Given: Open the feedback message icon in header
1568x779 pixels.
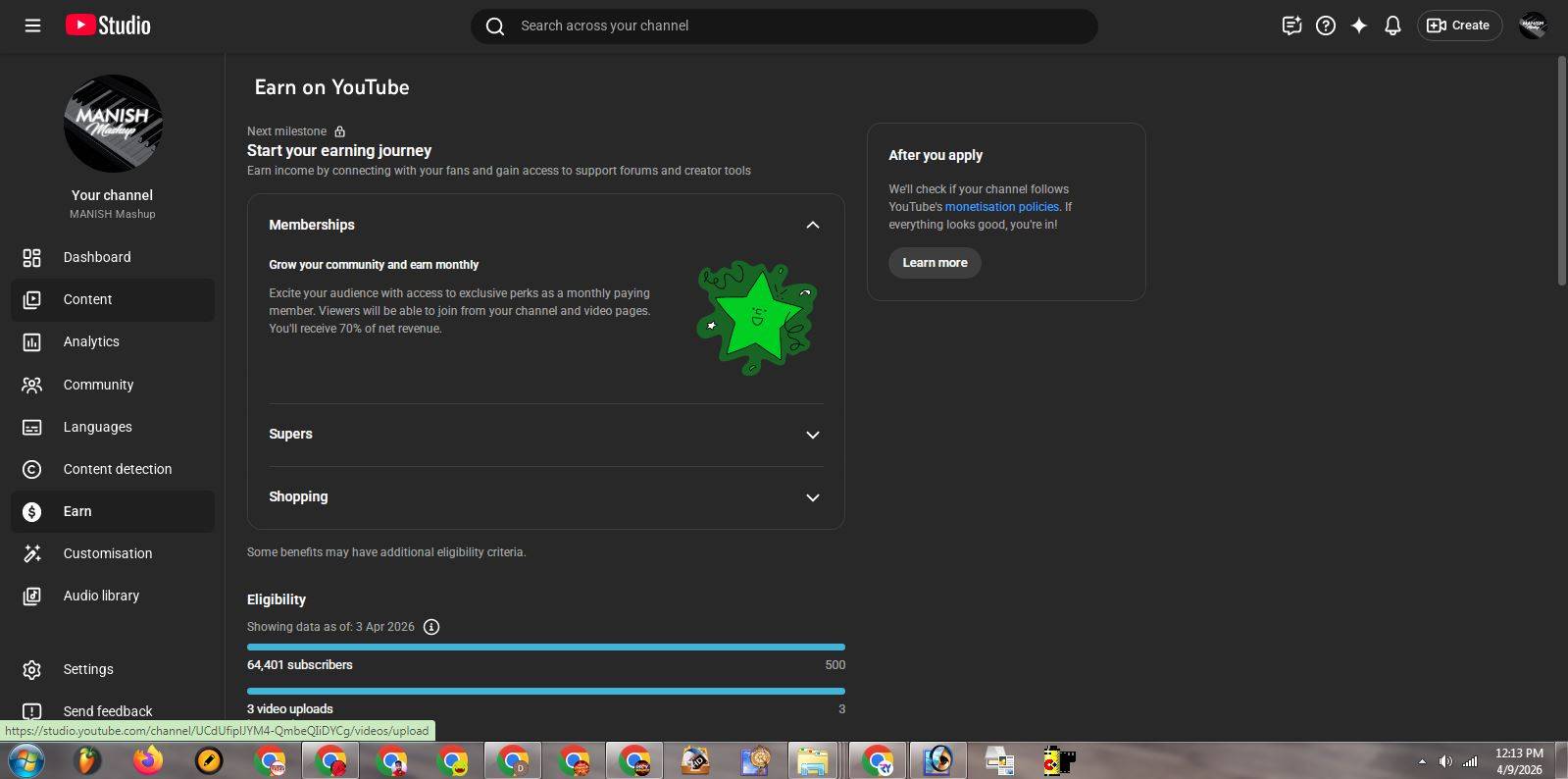Looking at the screenshot, I should (x=1291, y=26).
